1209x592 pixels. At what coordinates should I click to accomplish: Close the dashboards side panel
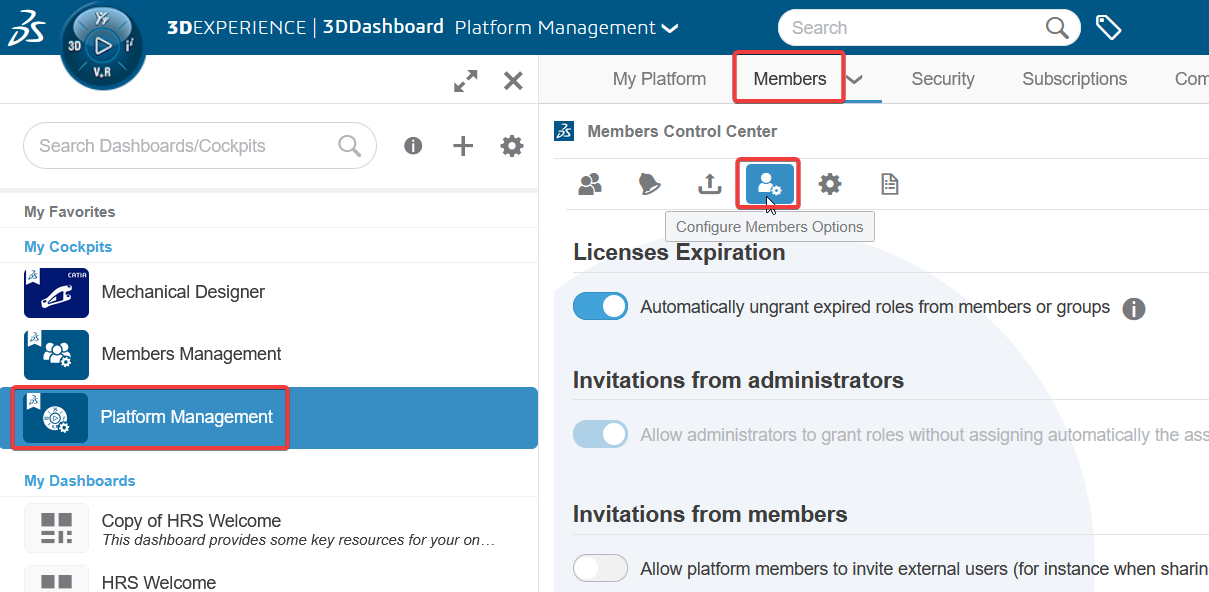(x=513, y=81)
